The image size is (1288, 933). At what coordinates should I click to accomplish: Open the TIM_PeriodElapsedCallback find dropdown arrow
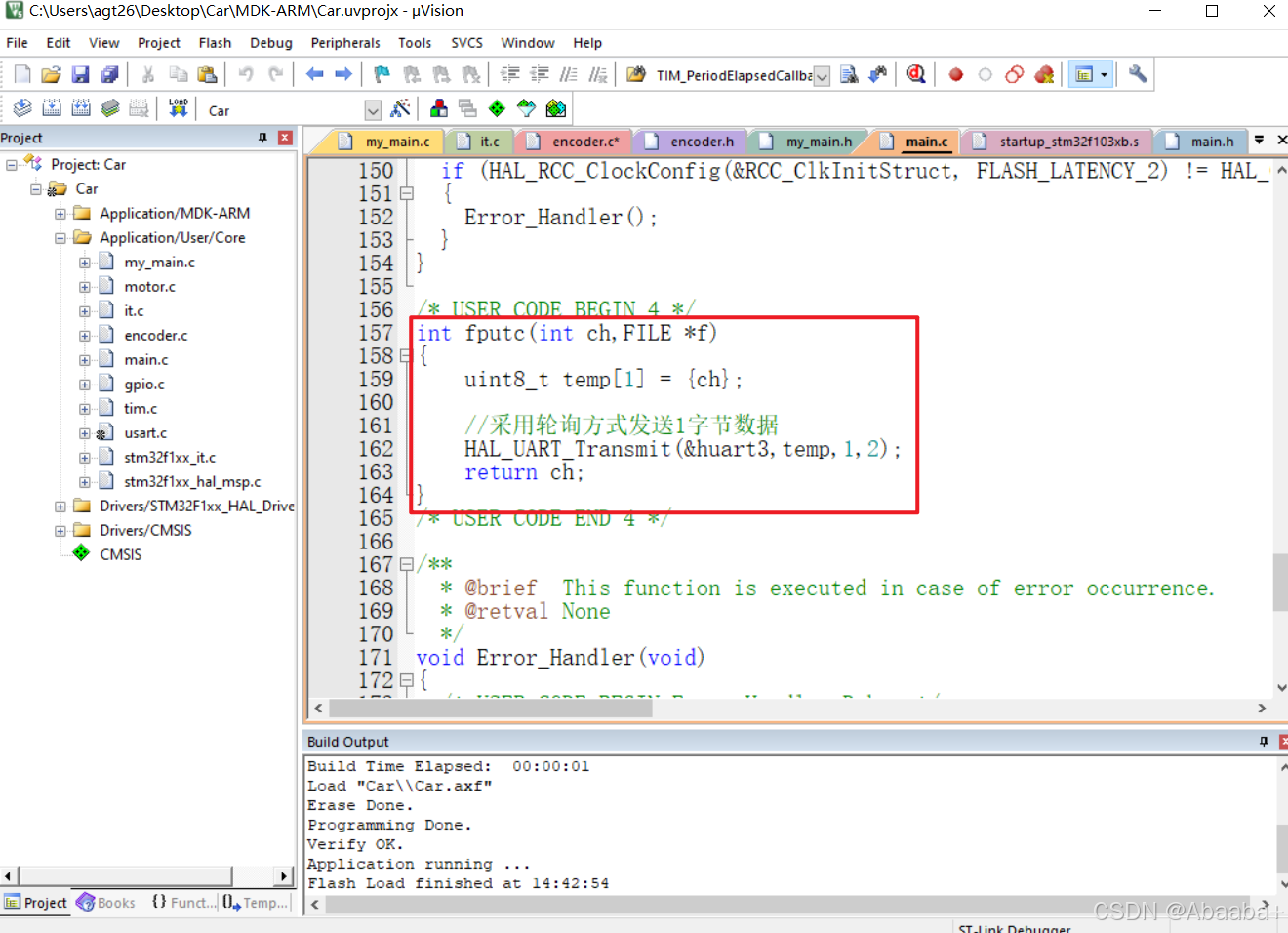coord(822,76)
